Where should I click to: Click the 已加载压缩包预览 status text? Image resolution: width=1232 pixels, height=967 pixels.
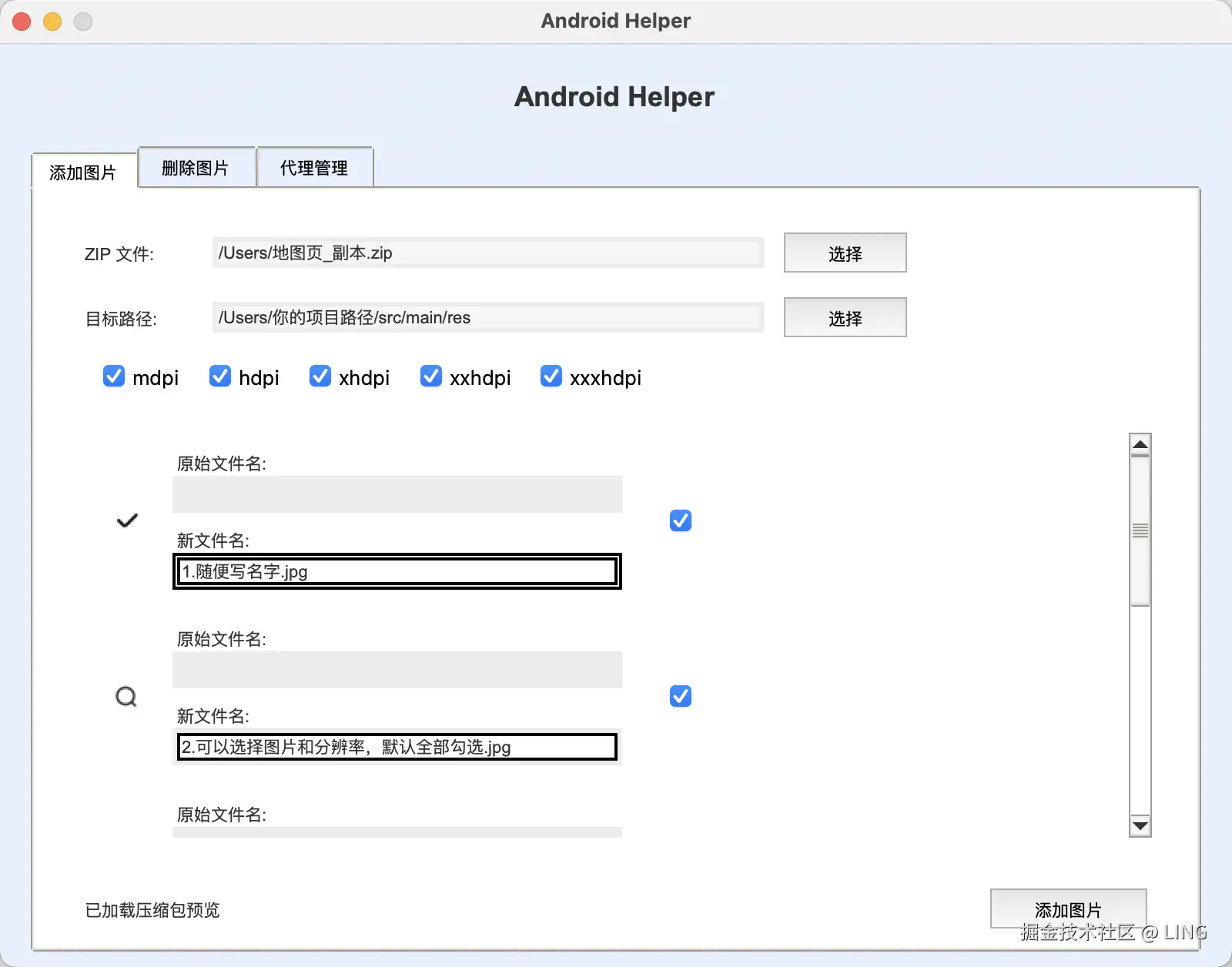click(x=152, y=910)
